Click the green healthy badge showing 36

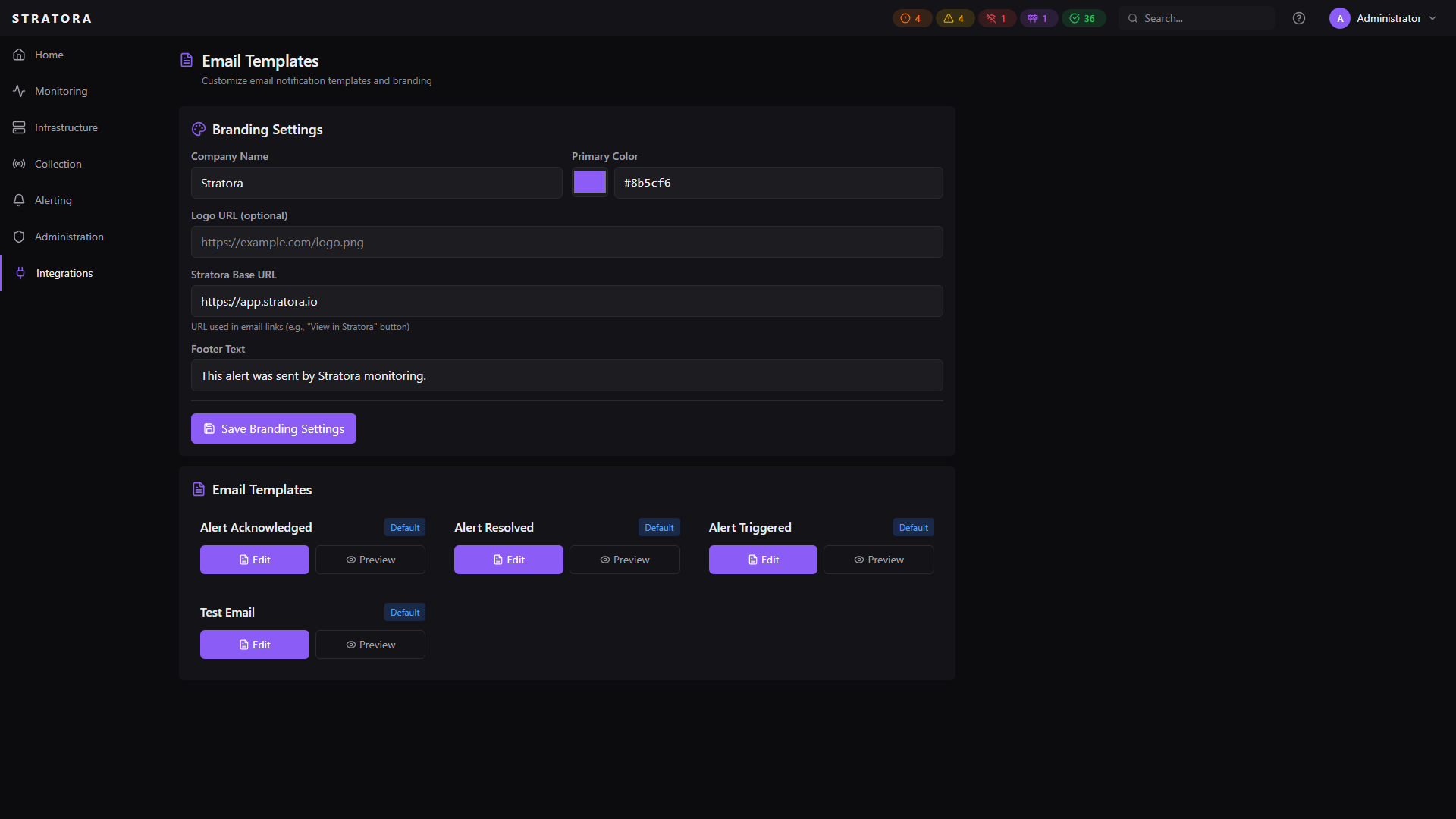[x=1083, y=18]
